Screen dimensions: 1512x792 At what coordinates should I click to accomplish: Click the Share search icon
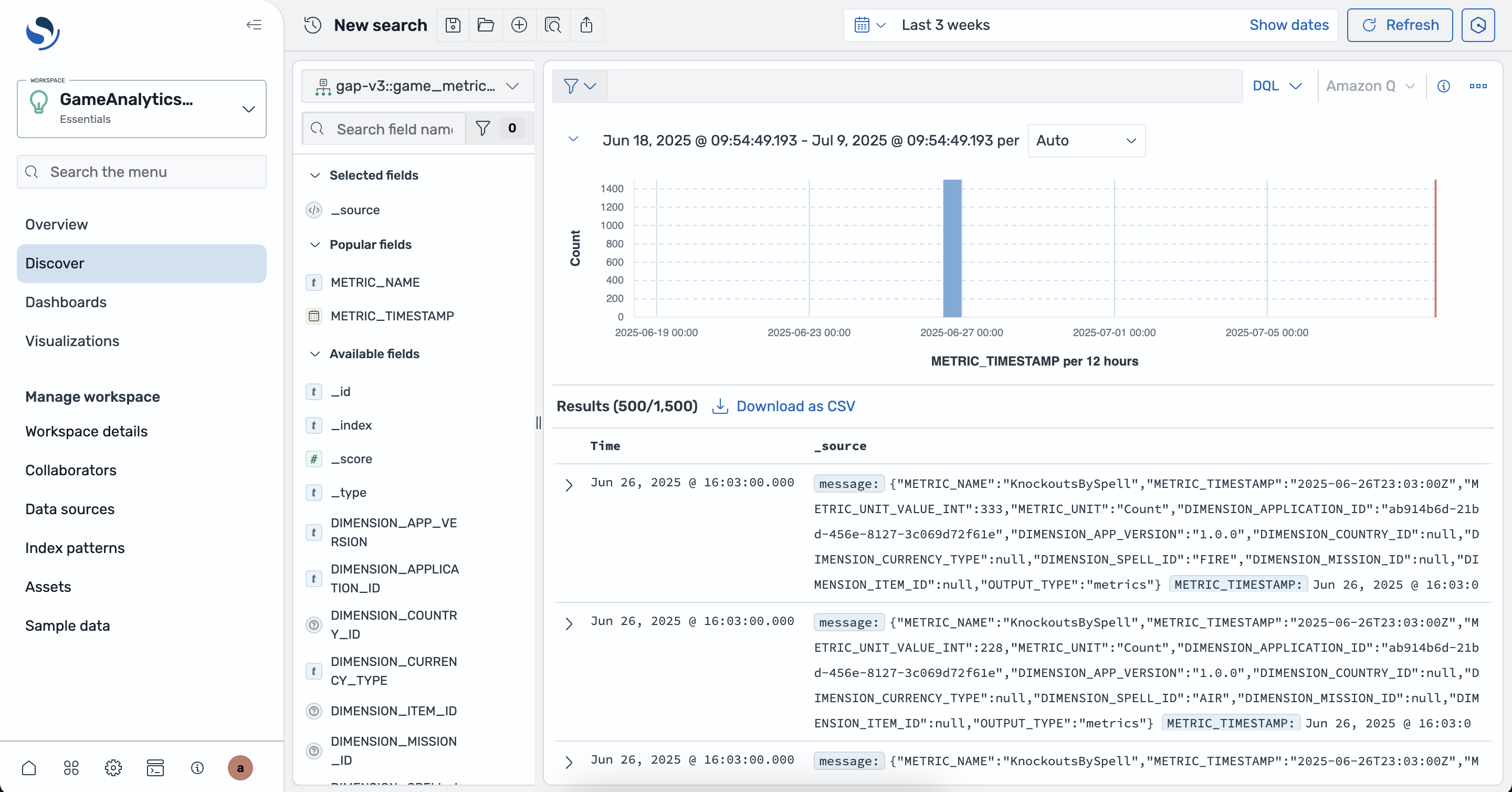click(586, 25)
